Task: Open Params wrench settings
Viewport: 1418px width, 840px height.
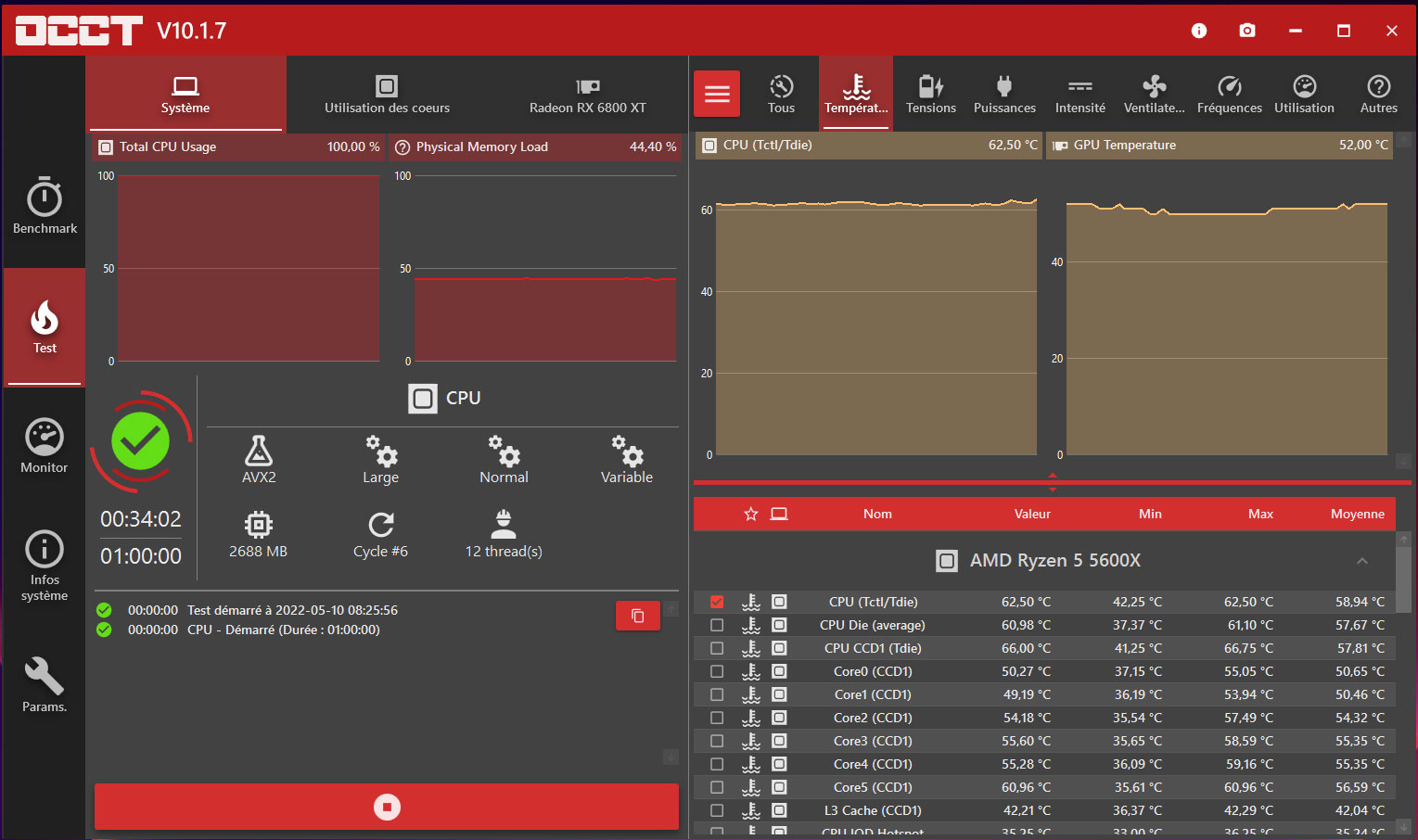Action: [x=45, y=685]
